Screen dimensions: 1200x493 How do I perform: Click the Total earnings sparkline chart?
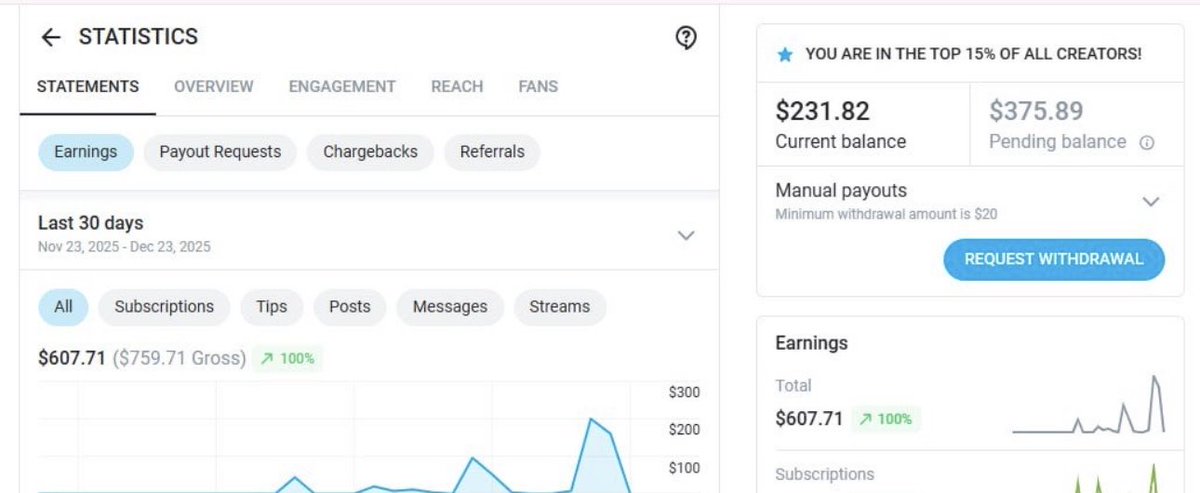pyautogui.click(x=1089, y=405)
